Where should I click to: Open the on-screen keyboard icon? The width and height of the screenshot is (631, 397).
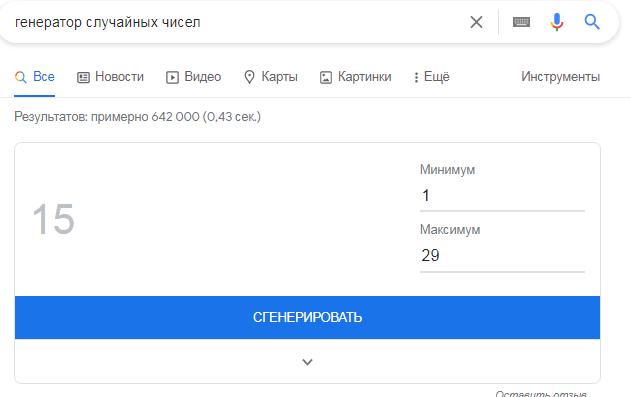pos(521,22)
